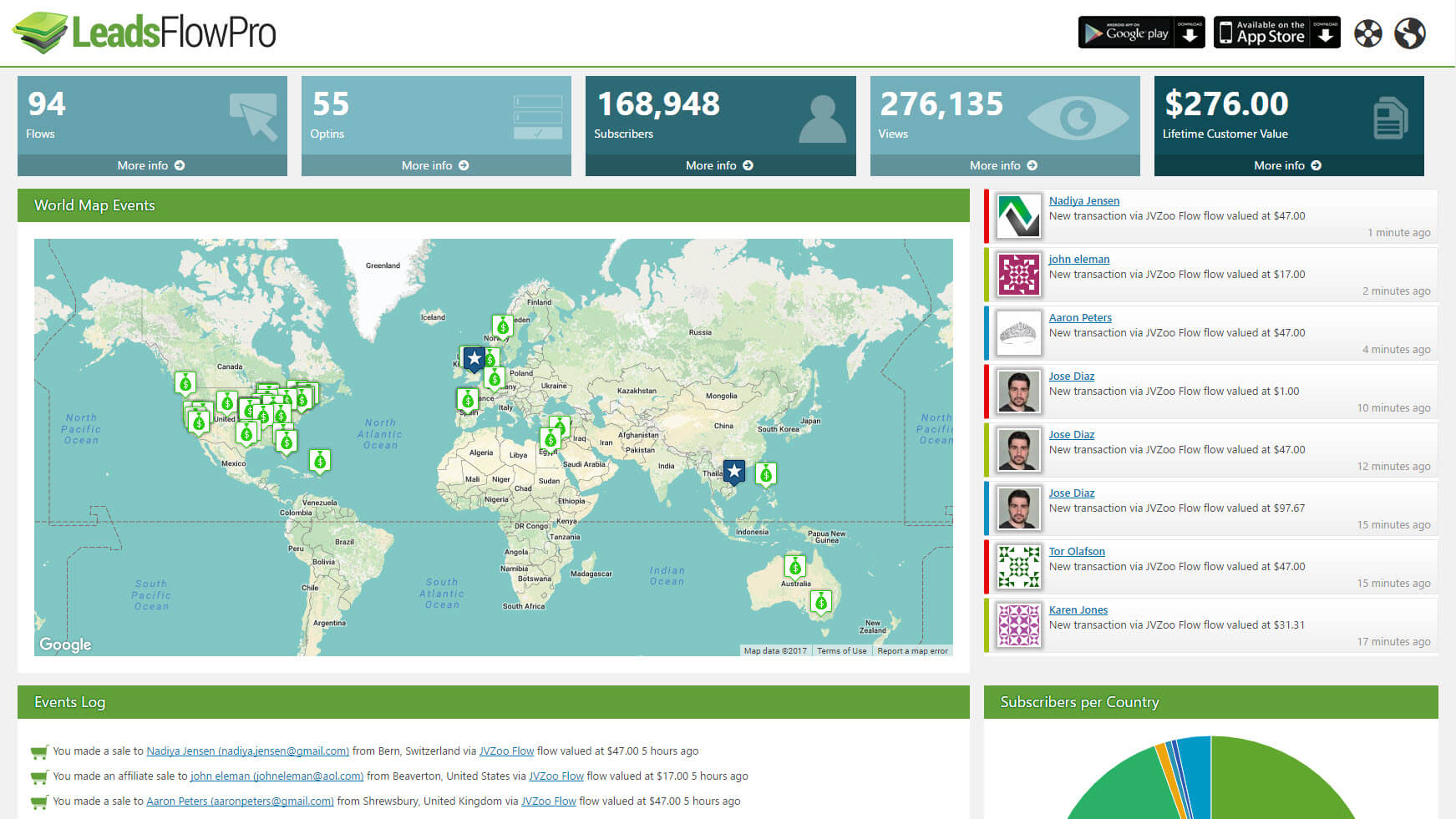Open the App Store download badge
1456x819 pixels.
tap(1276, 33)
